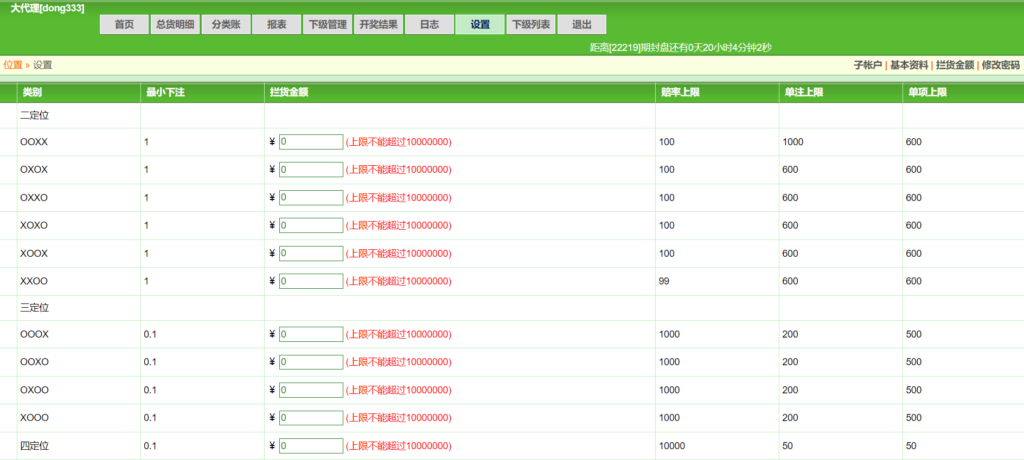1024x460 pixels.
Task: Select the 下级管理 menu tab
Action: coord(327,25)
